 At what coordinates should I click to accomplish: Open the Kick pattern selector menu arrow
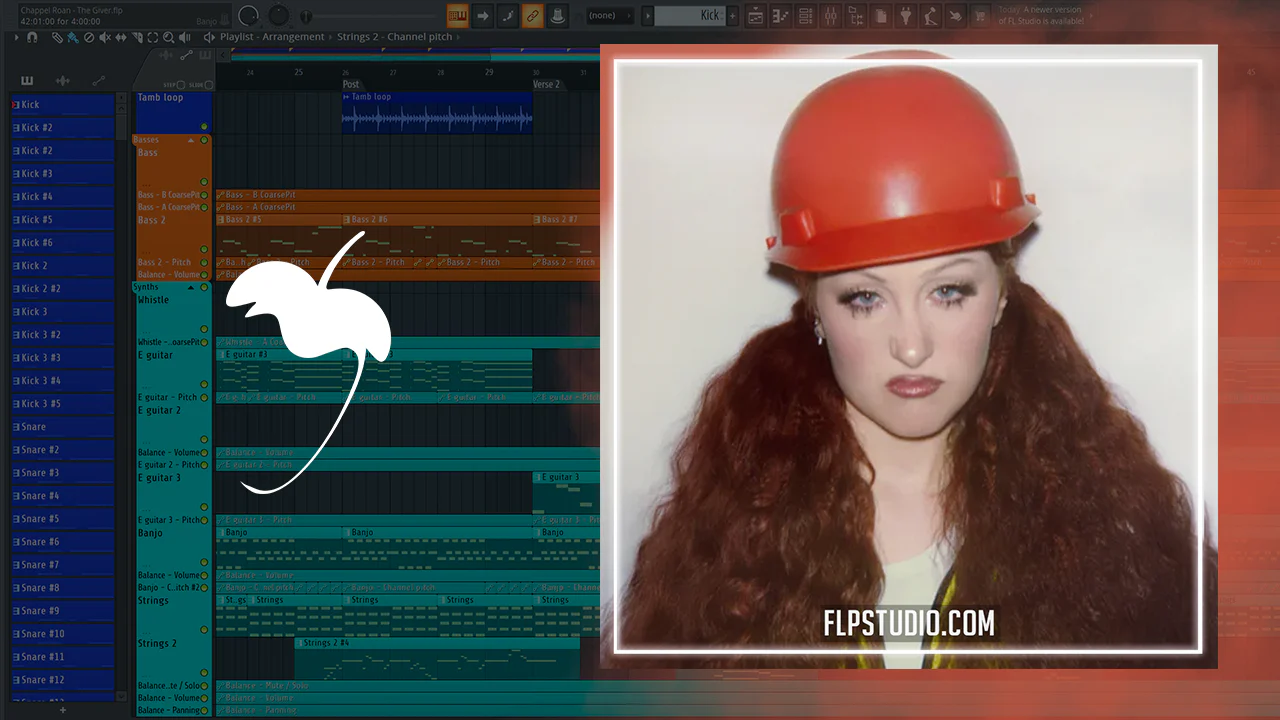tap(648, 16)
